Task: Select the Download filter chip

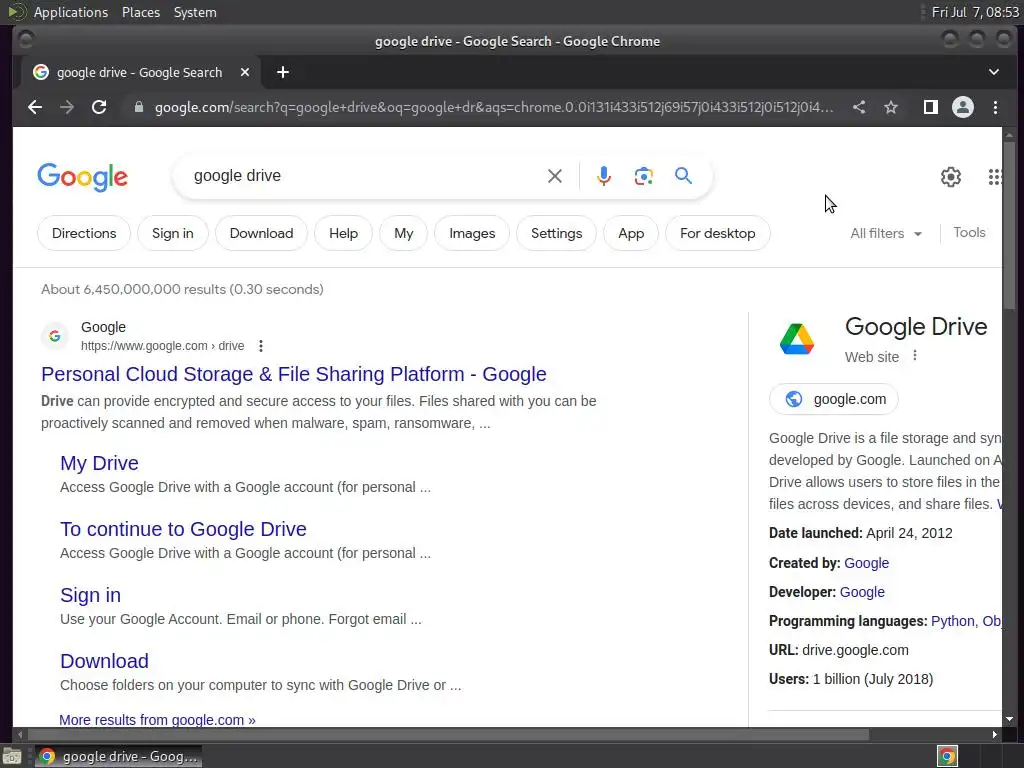Action: (261, 233)
